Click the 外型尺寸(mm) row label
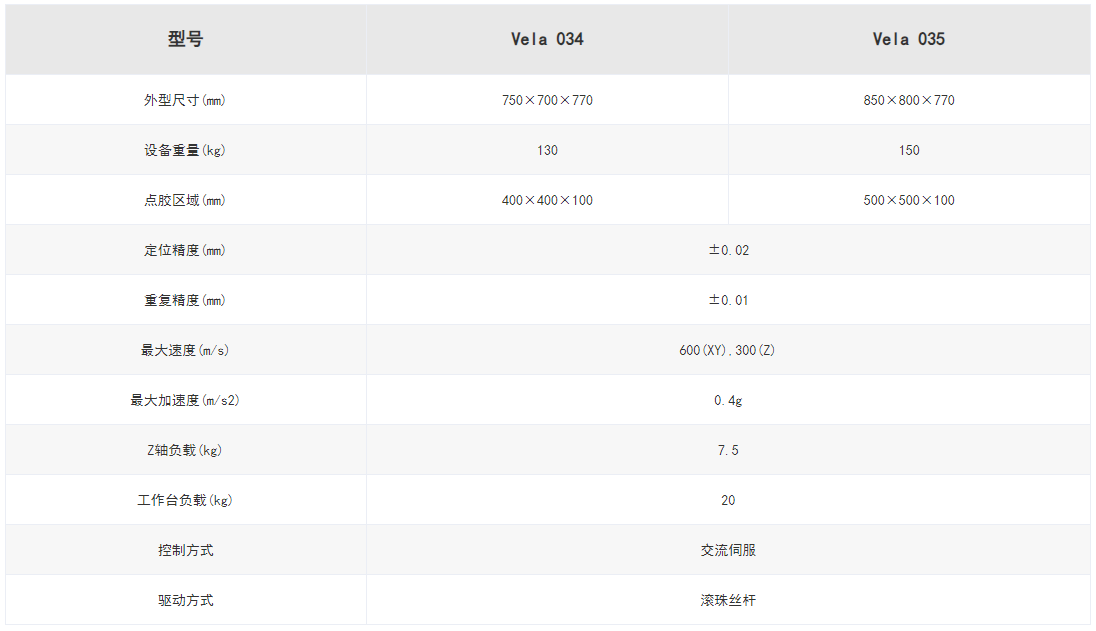This screenshot has height=631, width=1096. pyautogui.click(x=185, y=100)
